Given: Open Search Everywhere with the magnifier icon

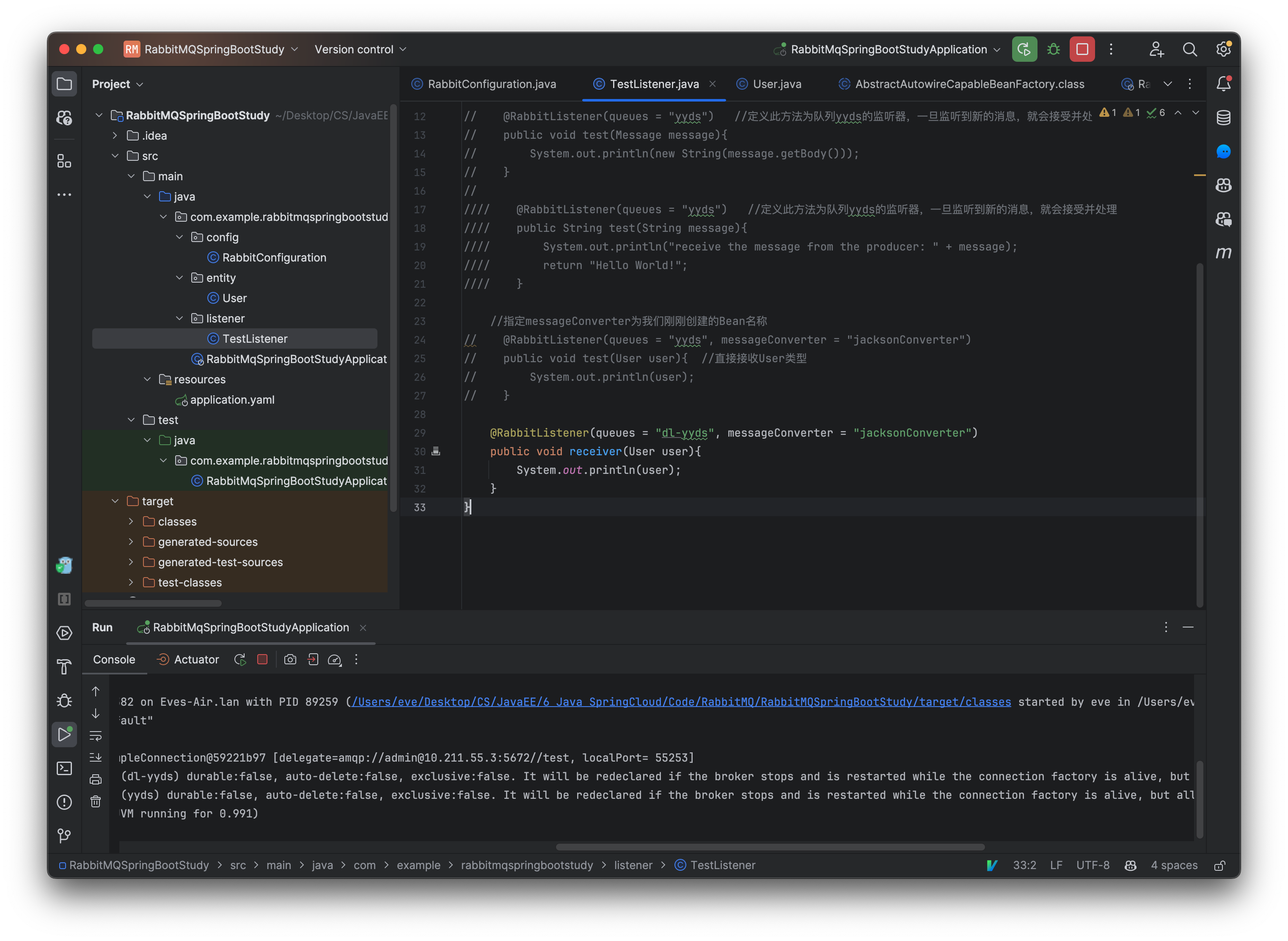Looking at the screenshot, I should (x=1190, y=49).
